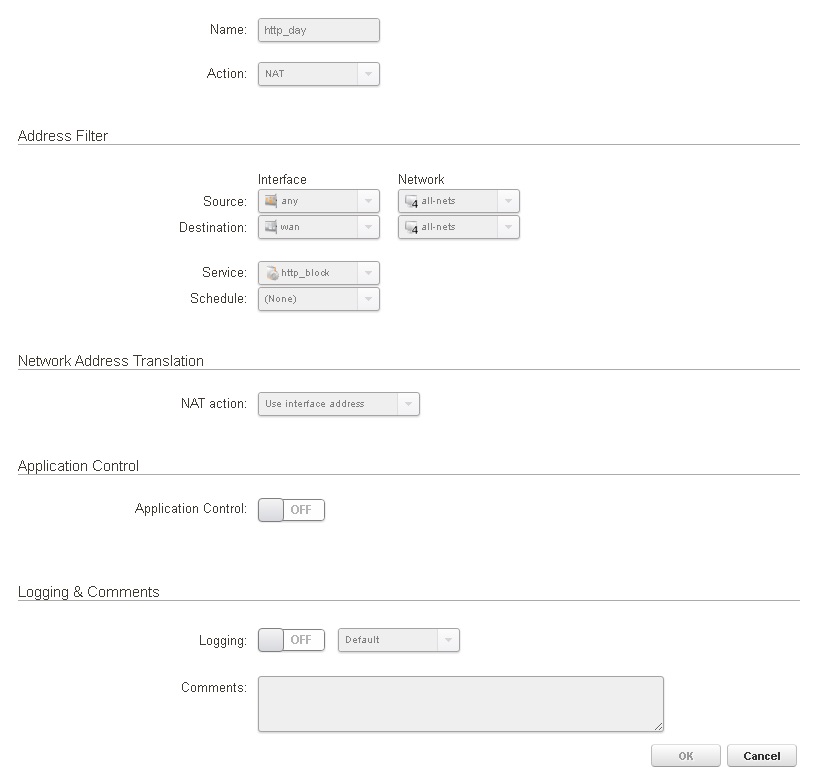Click the Name field containing http_day
Viewport: 818px width, 784px height.
click(318, 30)
